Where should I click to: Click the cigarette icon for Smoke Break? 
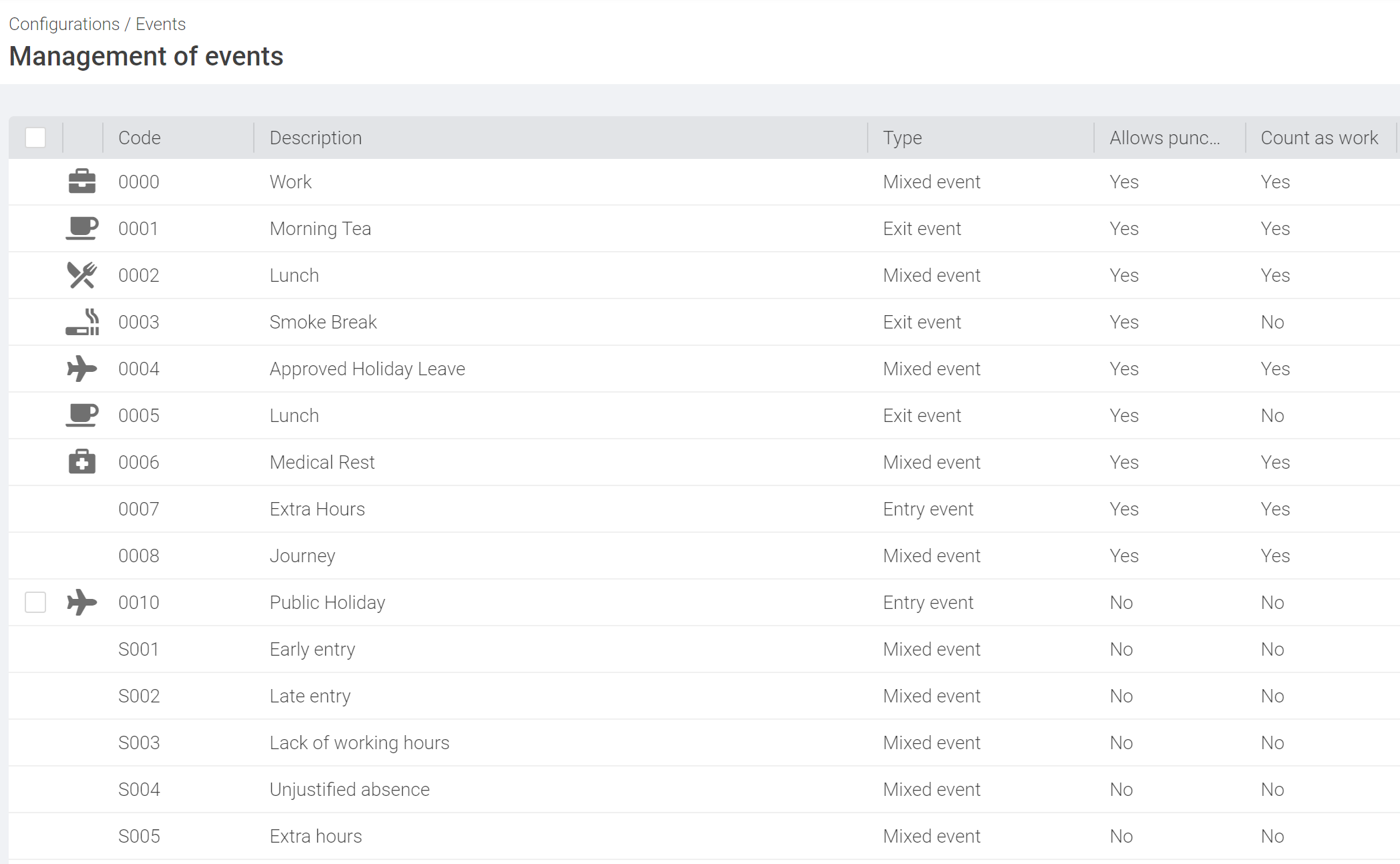80,321
